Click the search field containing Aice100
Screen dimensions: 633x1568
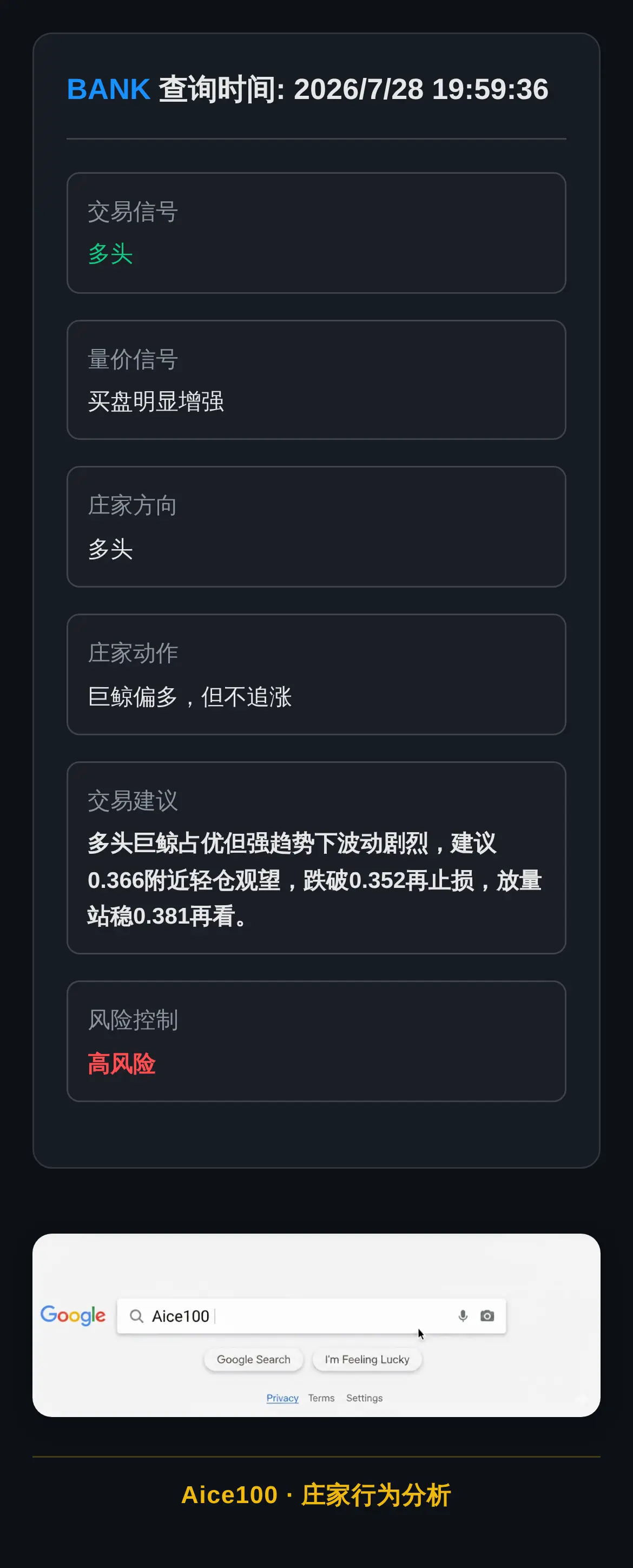tap(311, 1316)
